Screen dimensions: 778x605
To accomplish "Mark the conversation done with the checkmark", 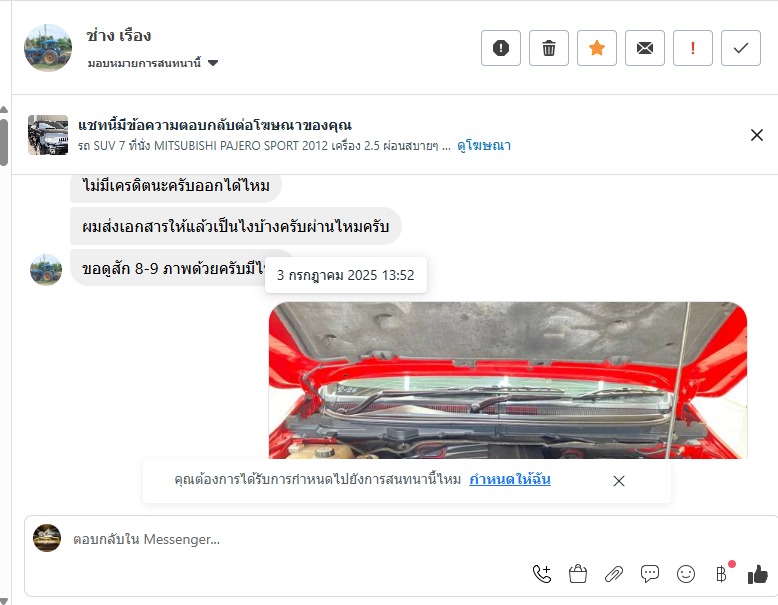I will pos(741,48).
